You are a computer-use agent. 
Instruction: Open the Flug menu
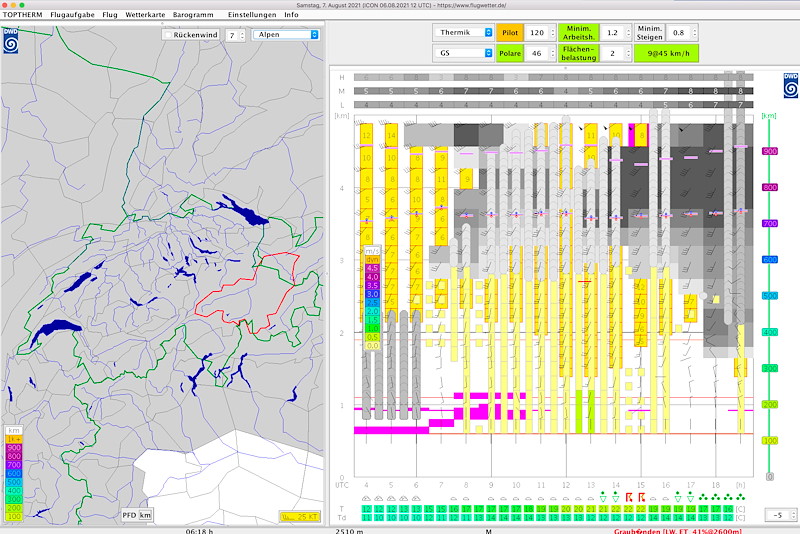pyautogui.click(x=110, y=15)
